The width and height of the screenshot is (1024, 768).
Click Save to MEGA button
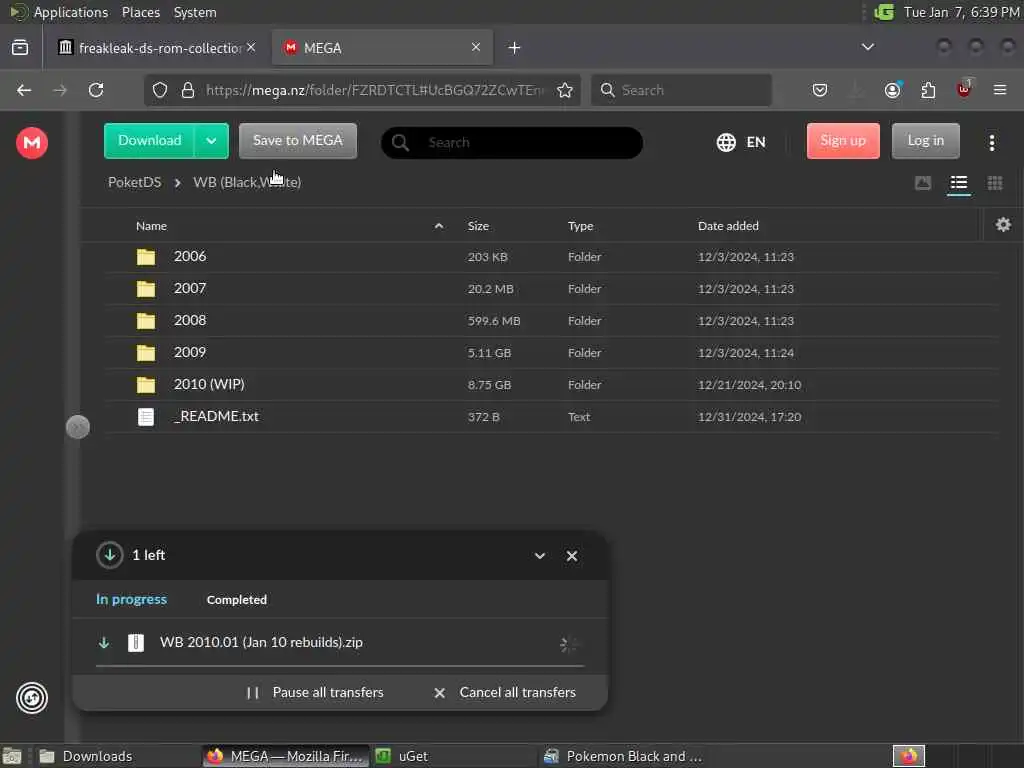[298, 141]
